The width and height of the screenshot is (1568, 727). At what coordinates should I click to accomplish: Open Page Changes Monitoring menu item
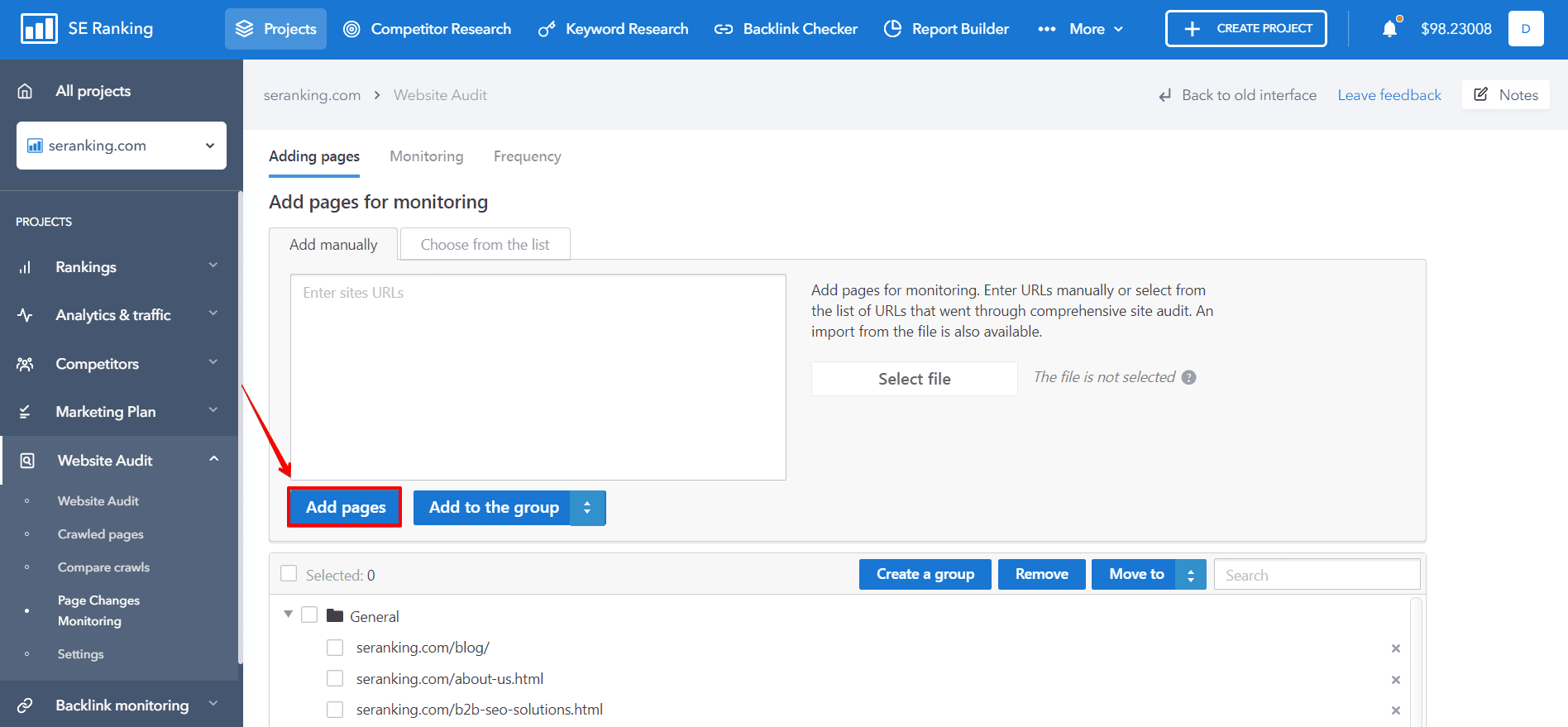point(99,610)
